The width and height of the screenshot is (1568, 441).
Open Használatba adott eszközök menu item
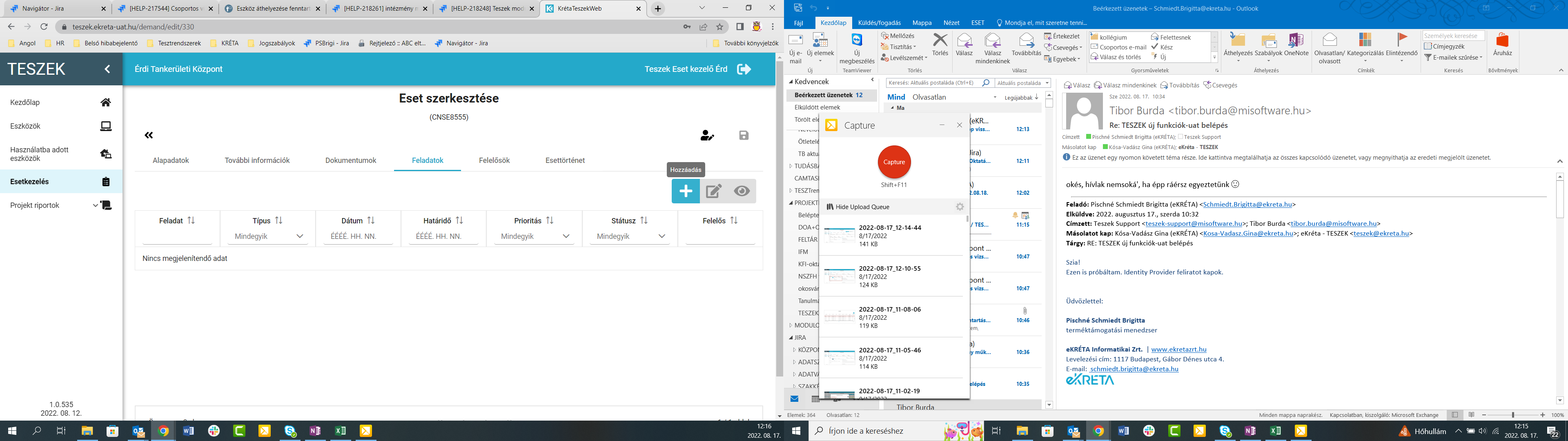click(61, 154)
